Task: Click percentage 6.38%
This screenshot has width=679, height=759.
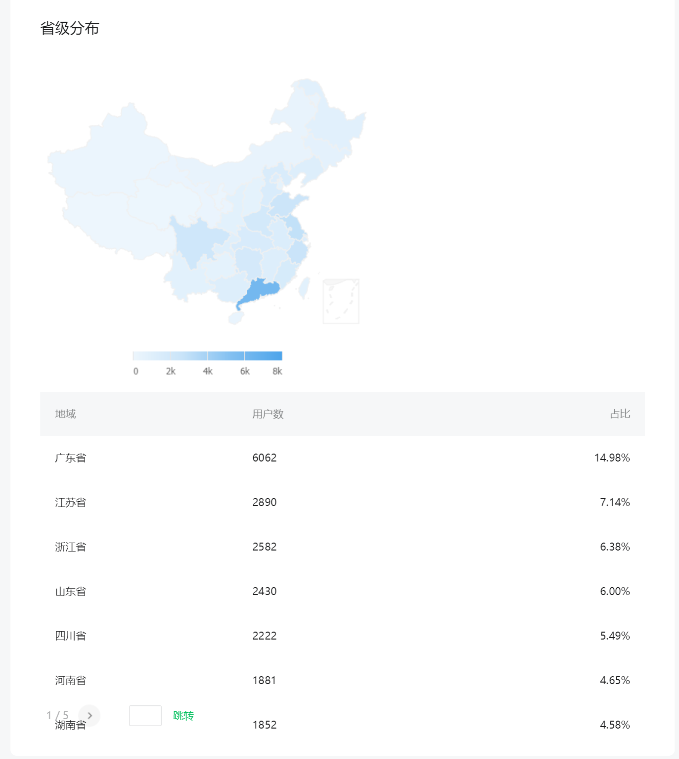Action: [x=615, y=547]
